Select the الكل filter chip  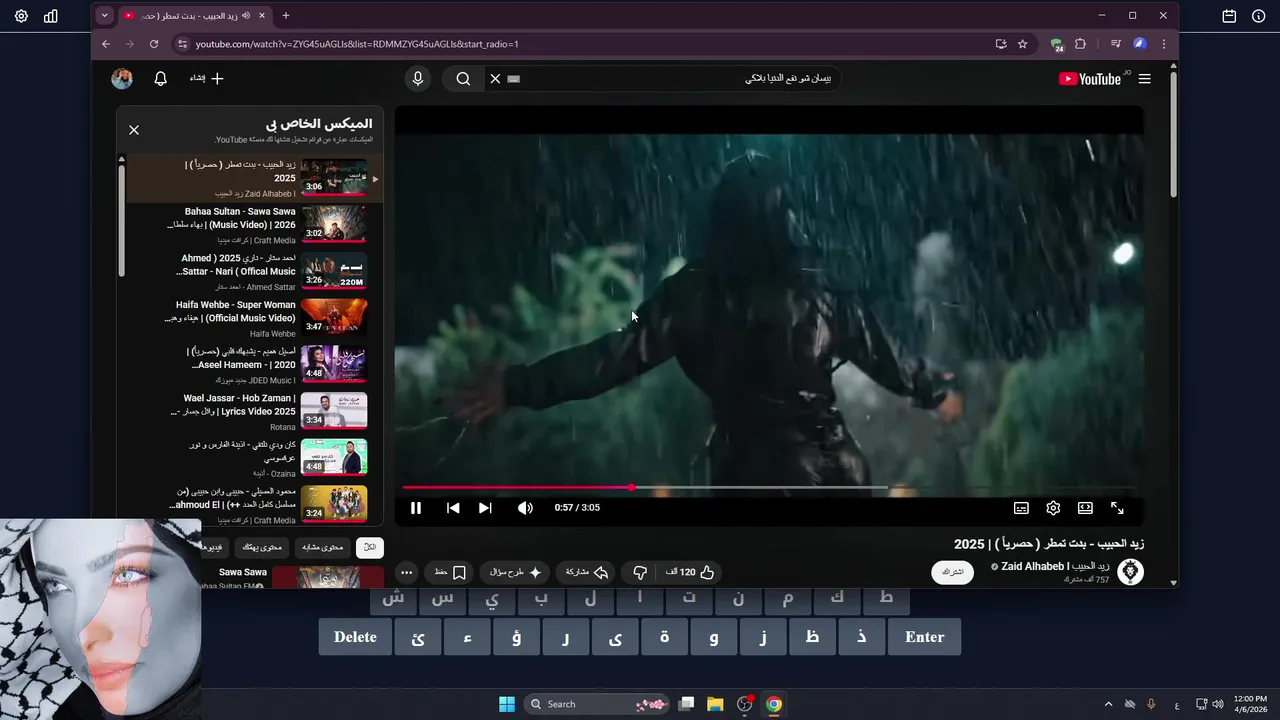pos(369,547)
